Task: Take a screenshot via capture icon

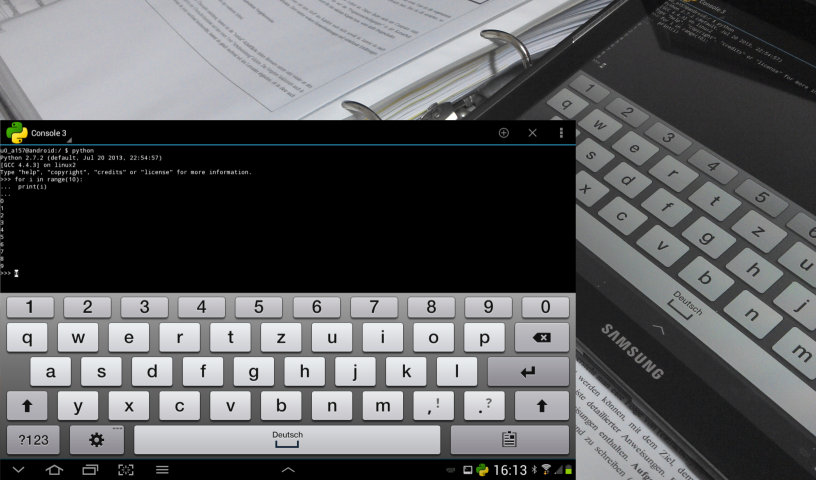Action: click(x=126, y=470)
